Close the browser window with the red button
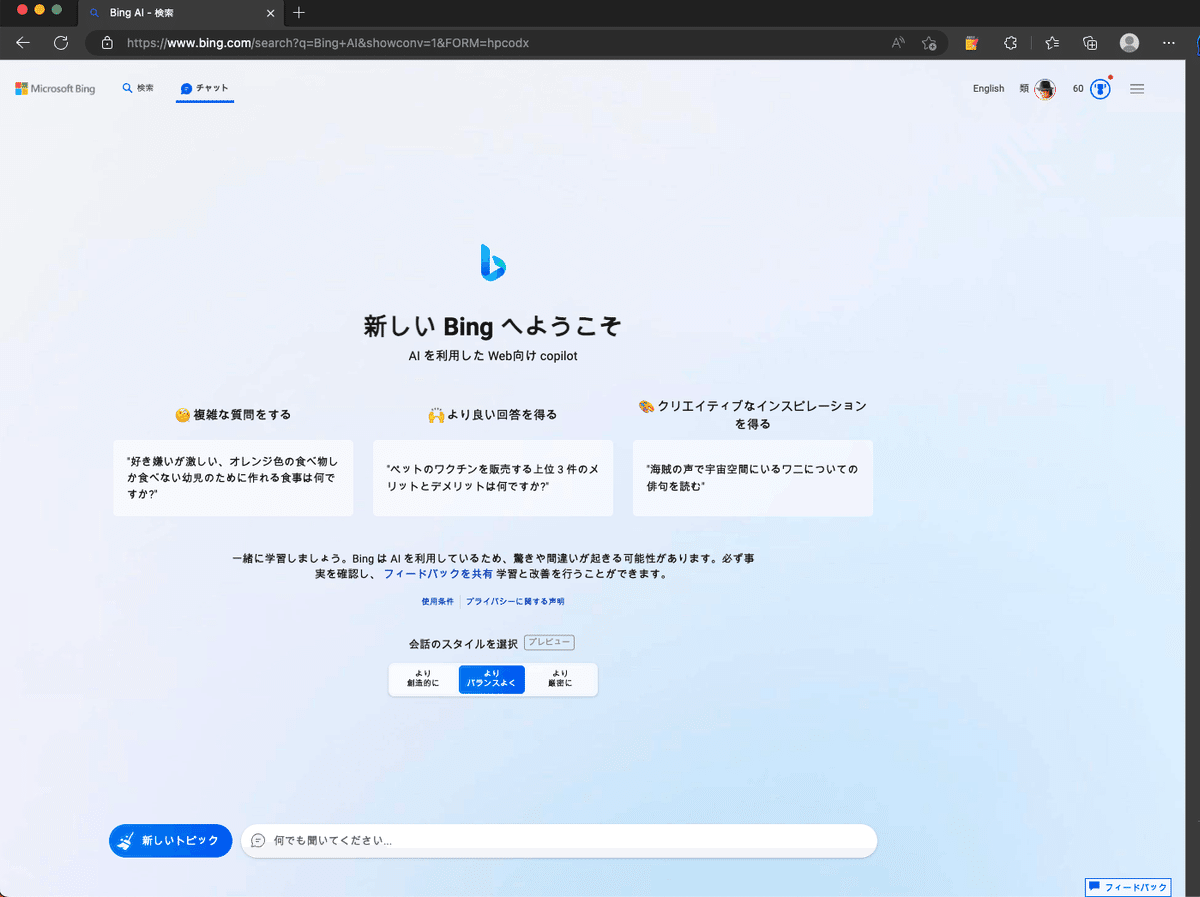This screenshot has width=1200, height=897. [24, 10]
